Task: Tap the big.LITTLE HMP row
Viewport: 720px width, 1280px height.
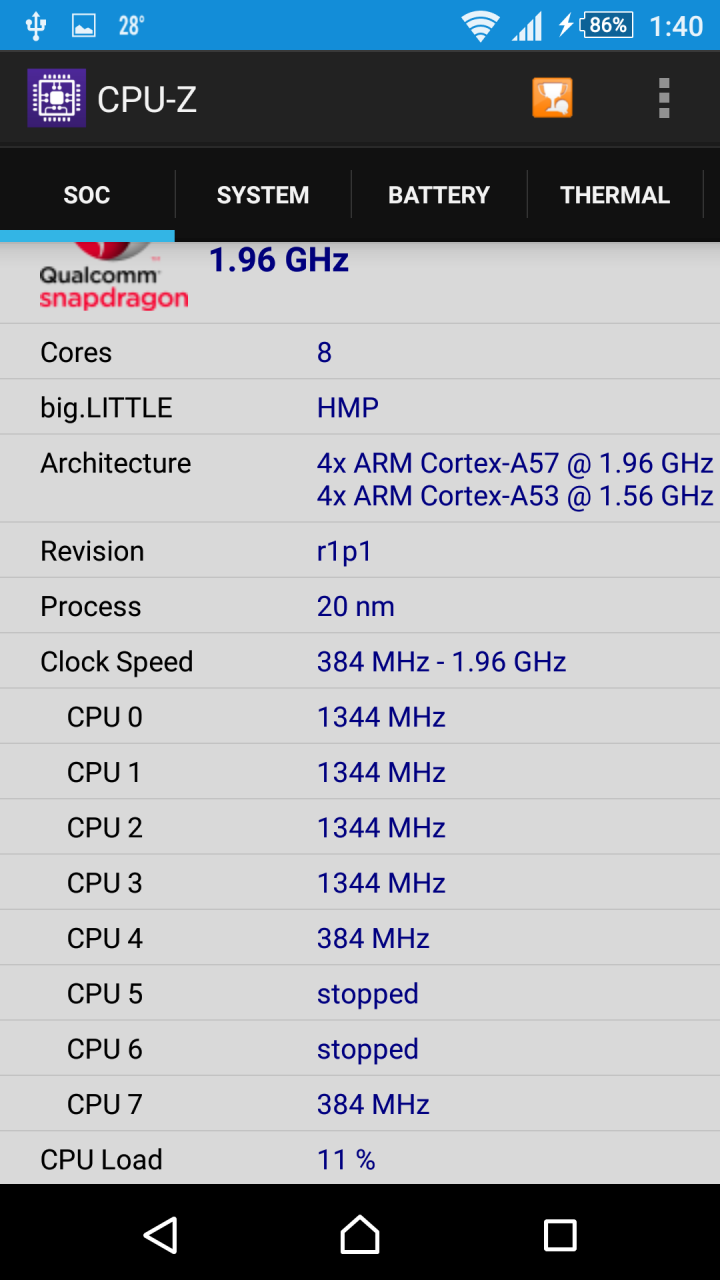Action: pos(360,407)
